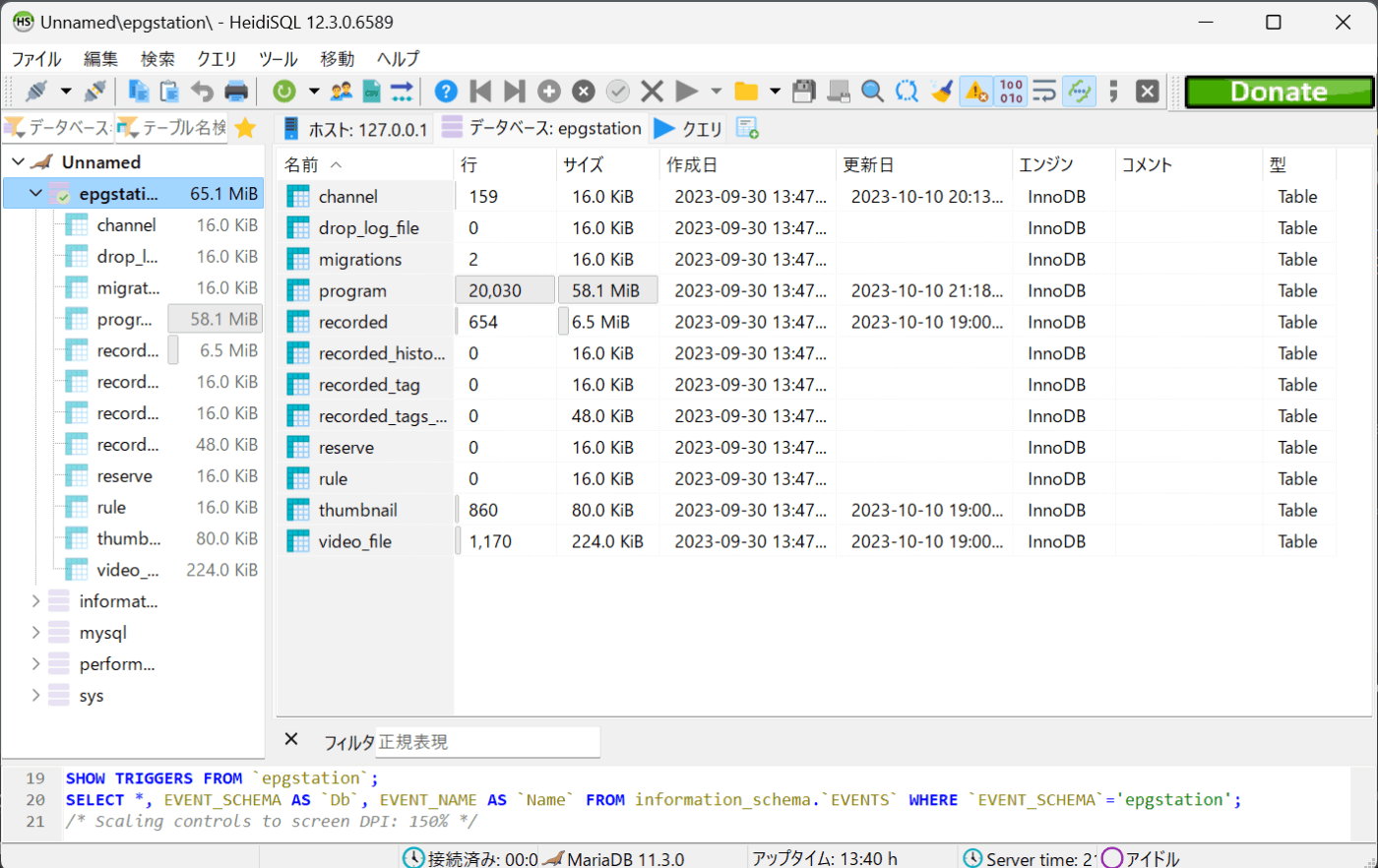Close the tab using the boxed X toolbar icon
Screen dimensions: 1378x868
1148,92
